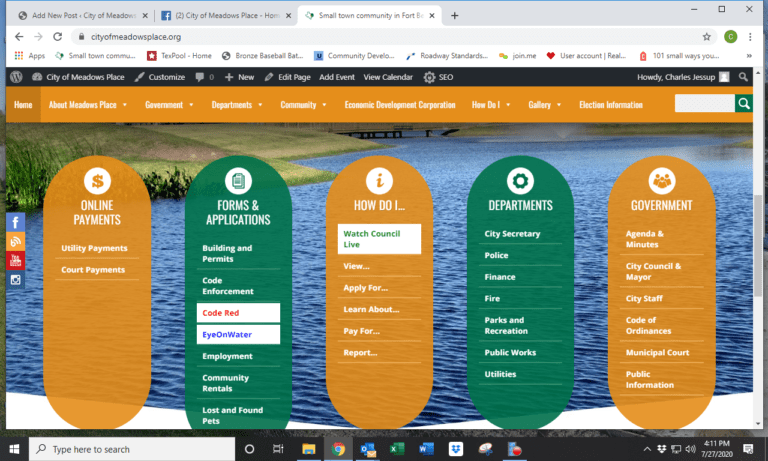
Task: Switch to the Add New Post tab
Action: (83, 16)
